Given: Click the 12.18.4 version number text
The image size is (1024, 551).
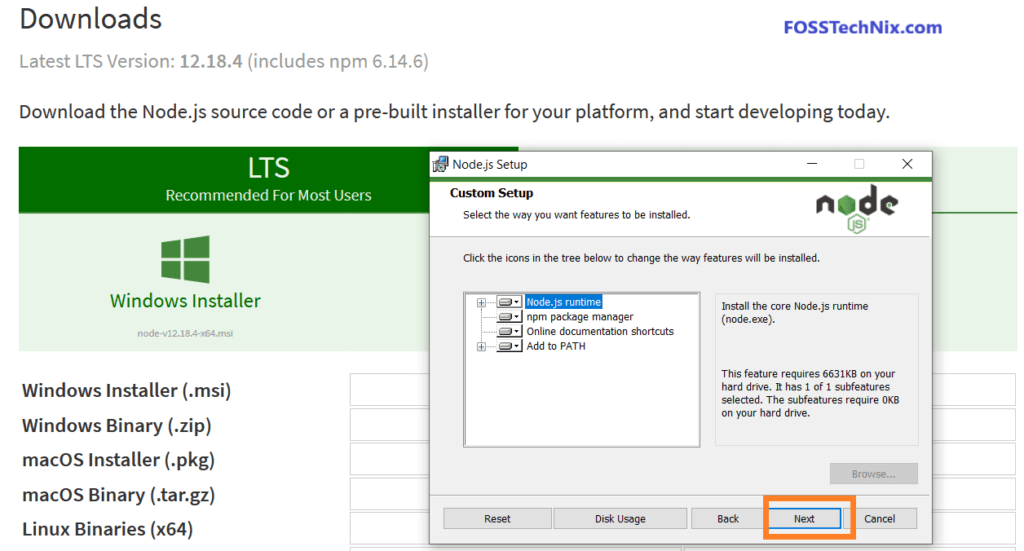Looking at the screenshot, I should pos(211,61).
